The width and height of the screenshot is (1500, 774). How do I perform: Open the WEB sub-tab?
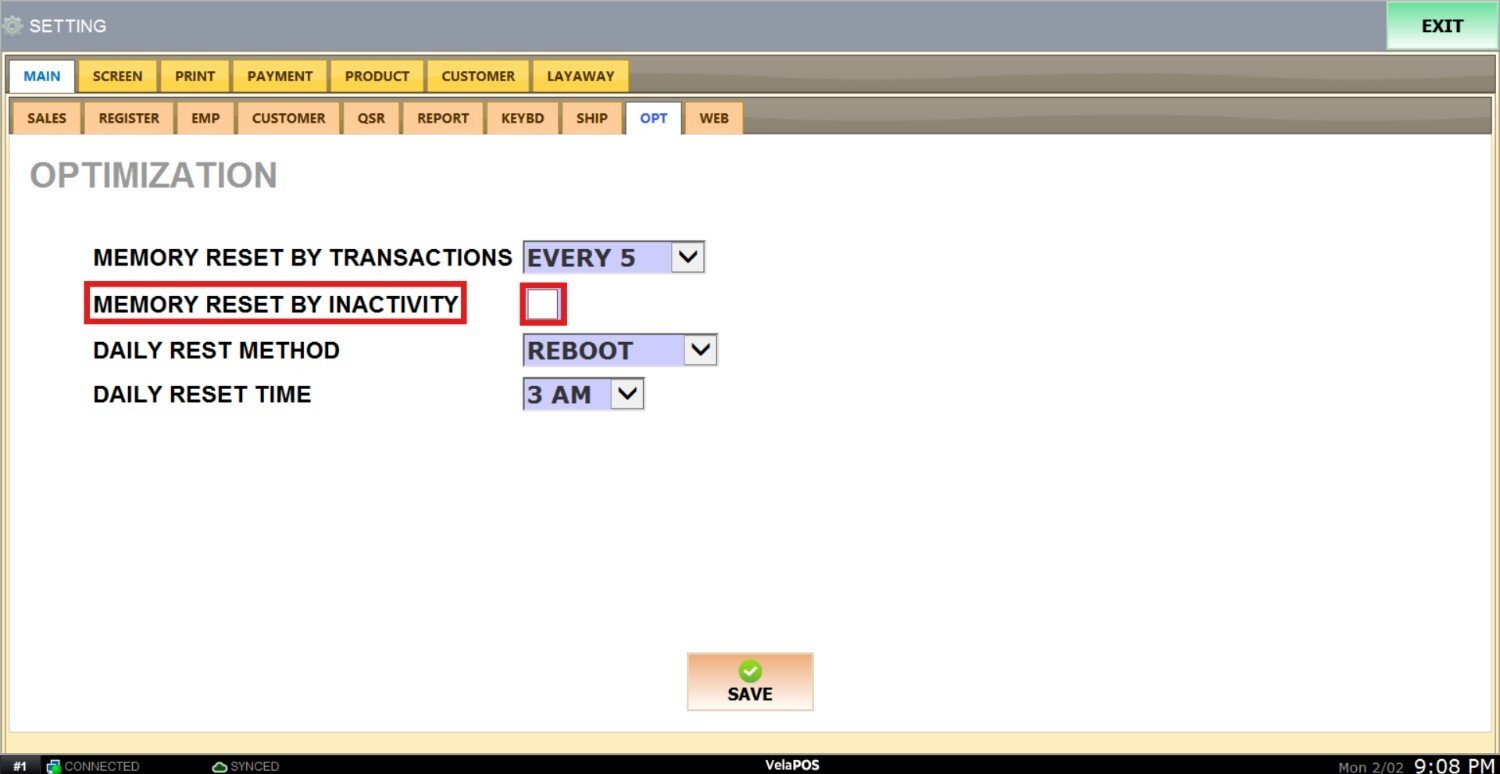coord(714,118)
